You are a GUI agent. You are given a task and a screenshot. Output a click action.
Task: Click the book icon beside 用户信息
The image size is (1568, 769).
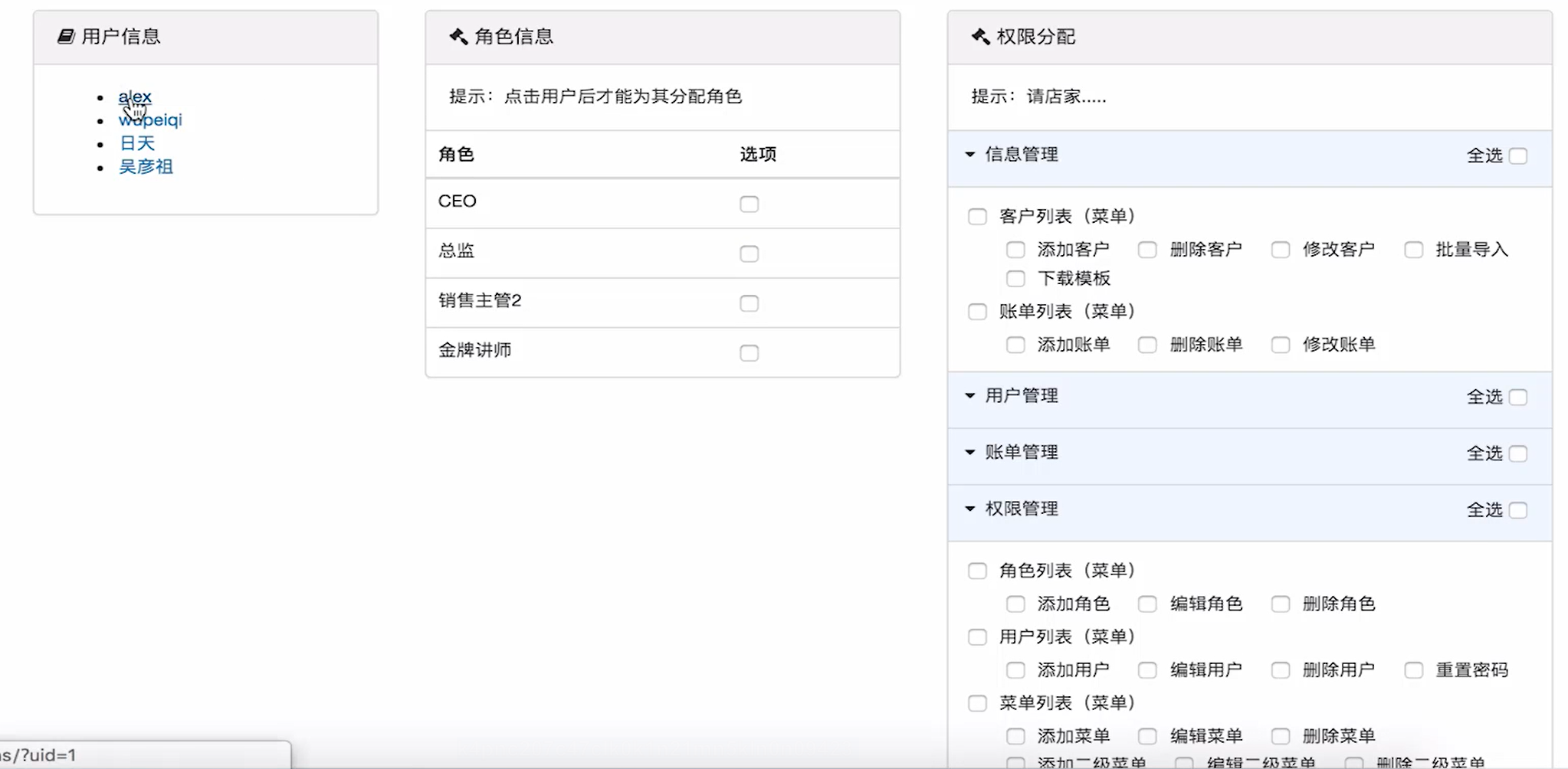tap(66, 36)
